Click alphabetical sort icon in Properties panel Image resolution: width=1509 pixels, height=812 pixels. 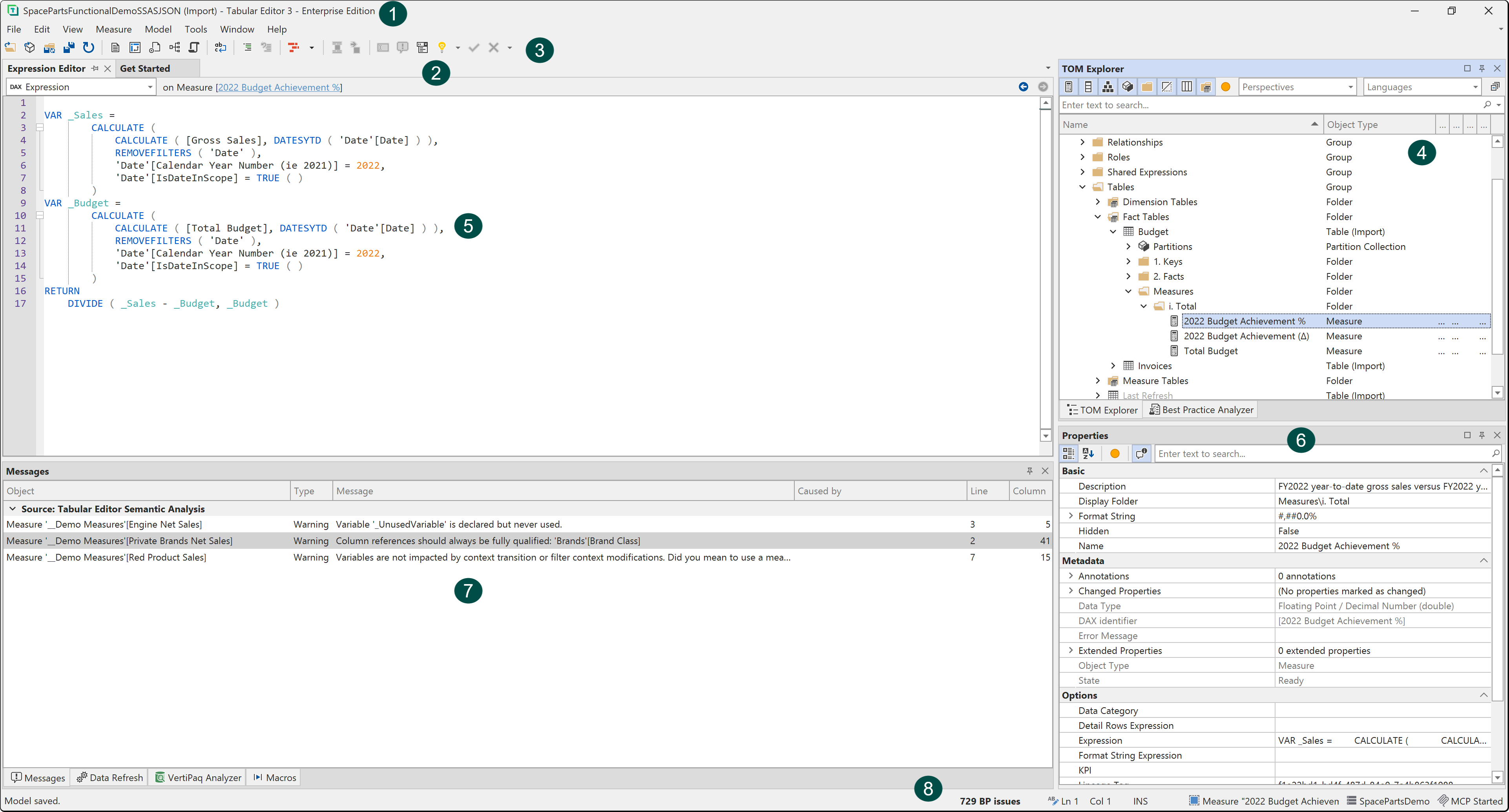(1088, 453)
